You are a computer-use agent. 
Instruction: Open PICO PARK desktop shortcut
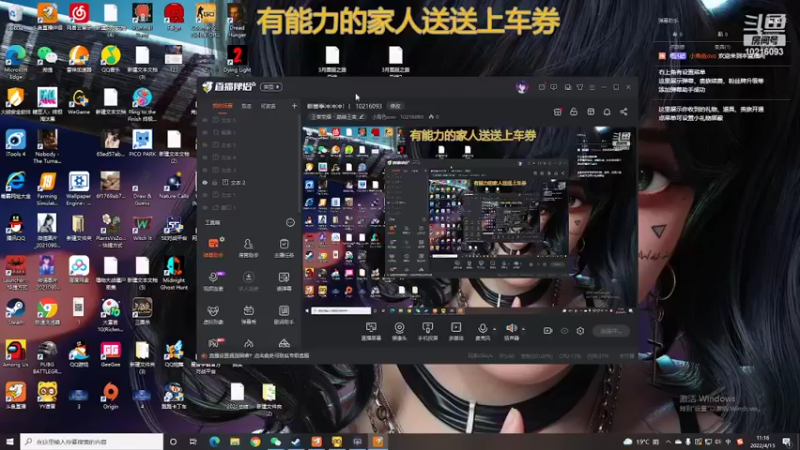pyautogui.click(x=142, y=143)
